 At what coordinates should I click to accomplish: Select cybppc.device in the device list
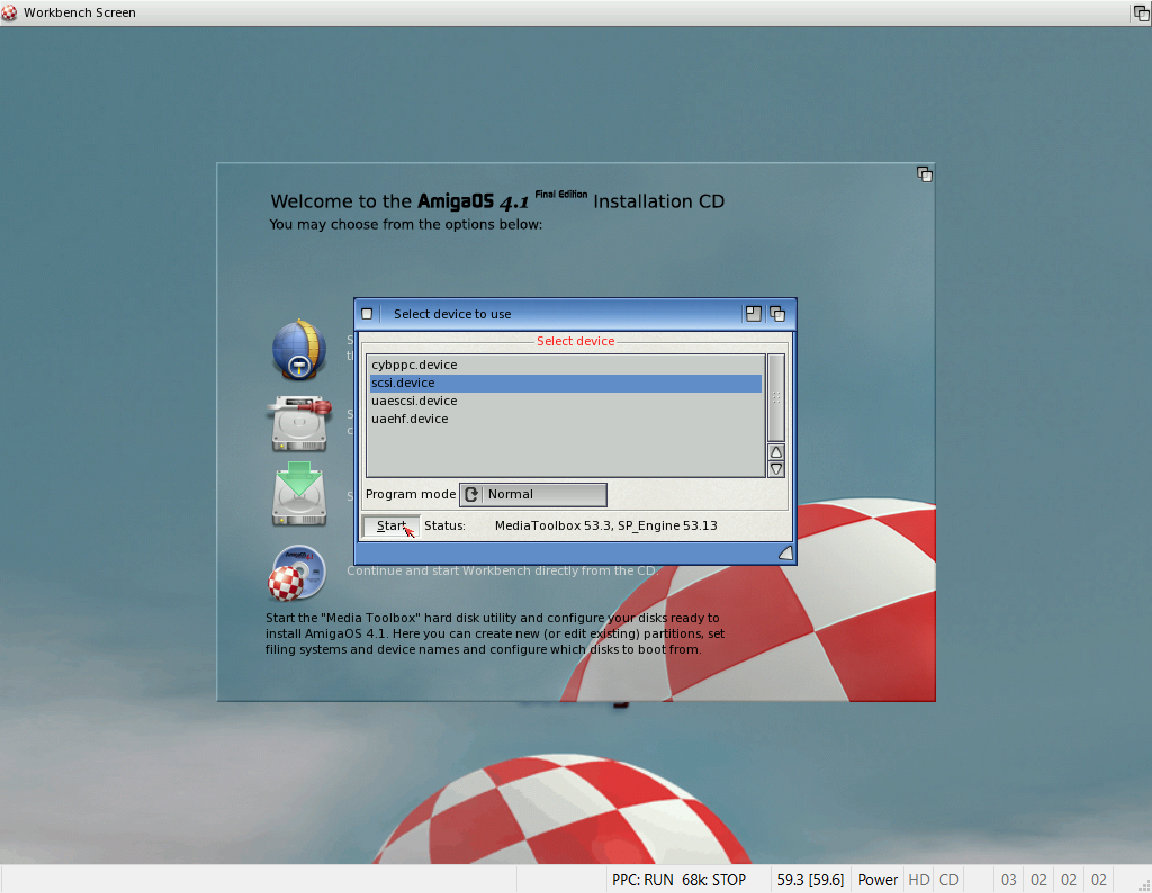(566, 365)
